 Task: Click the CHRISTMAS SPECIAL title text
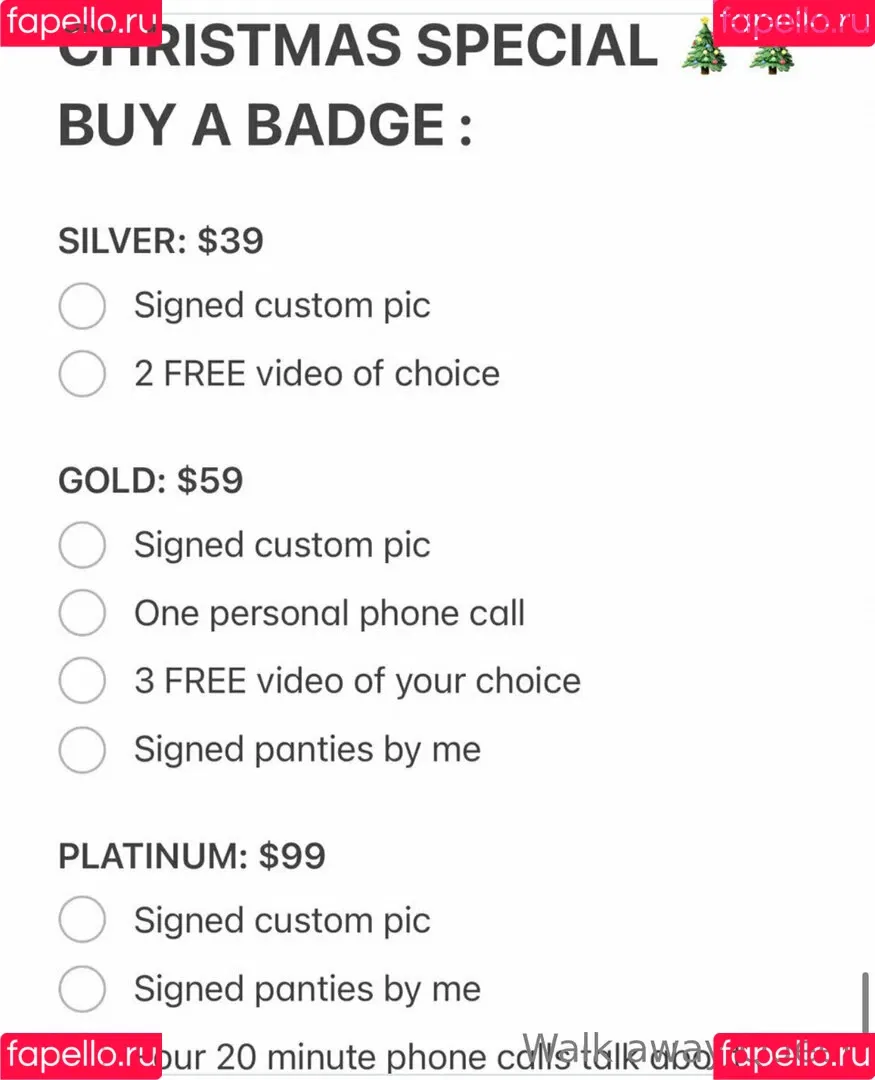pyautogui.click(x=358, y=45)
